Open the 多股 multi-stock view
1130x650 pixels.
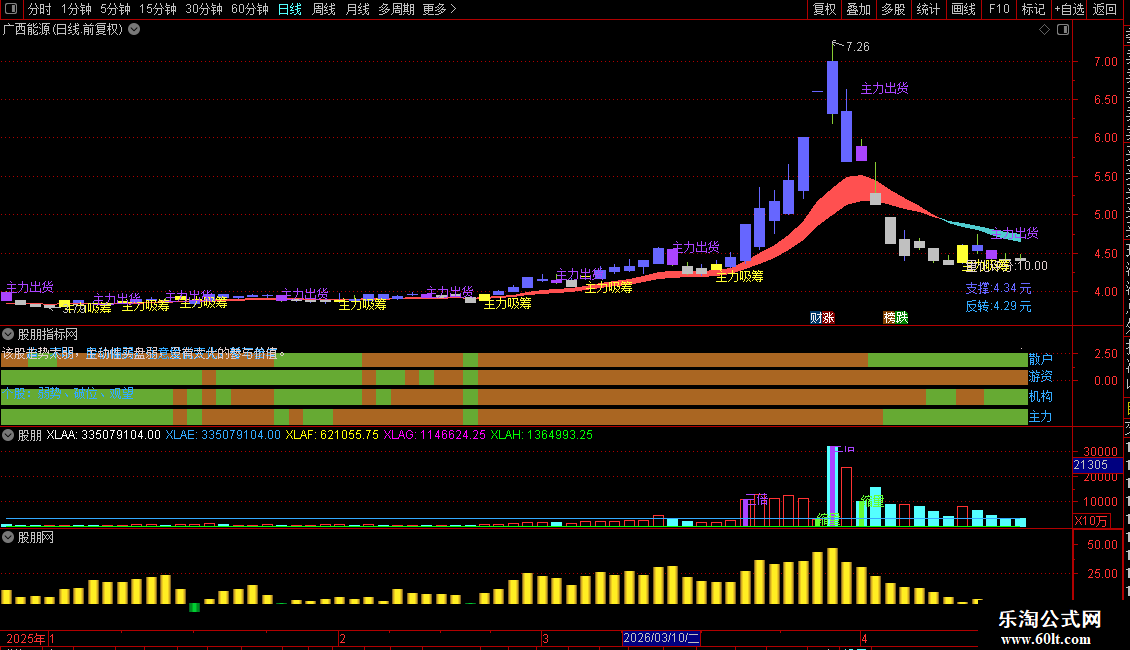coord(894,9)
